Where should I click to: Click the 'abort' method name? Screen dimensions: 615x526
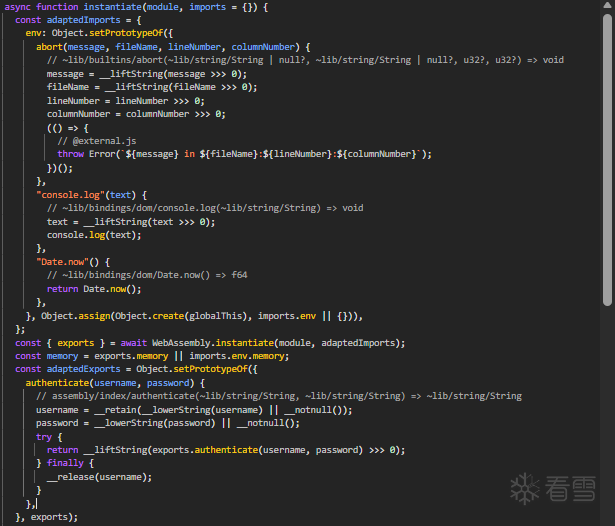coord(49,47)
